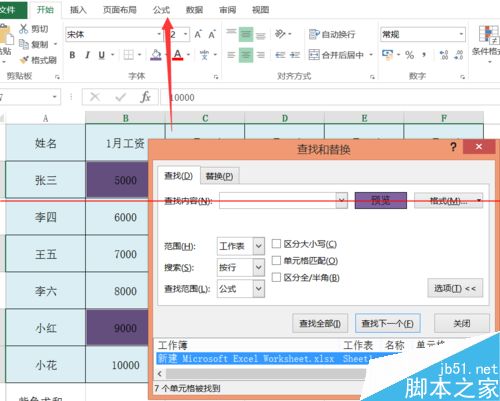
Task: Click the decrease decimal icon
Action: coord(459,55)
